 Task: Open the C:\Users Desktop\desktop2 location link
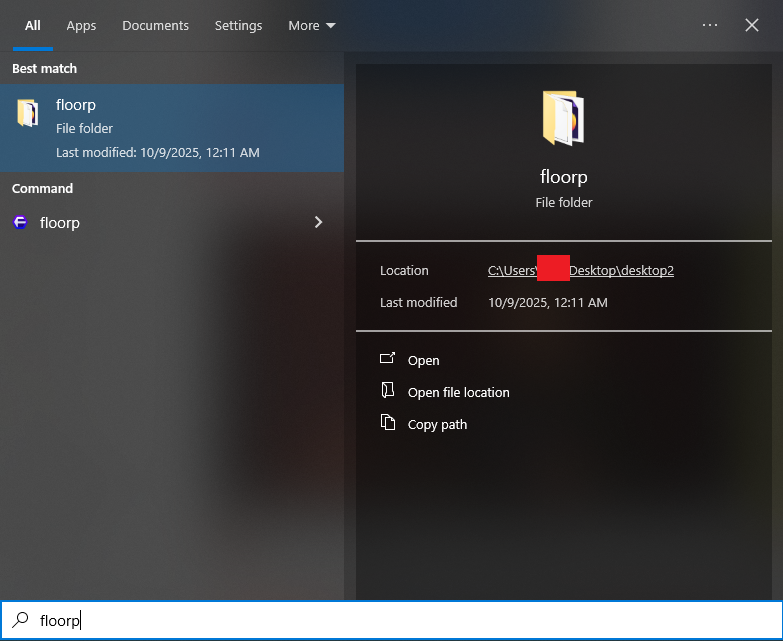(x=581, y=270)
